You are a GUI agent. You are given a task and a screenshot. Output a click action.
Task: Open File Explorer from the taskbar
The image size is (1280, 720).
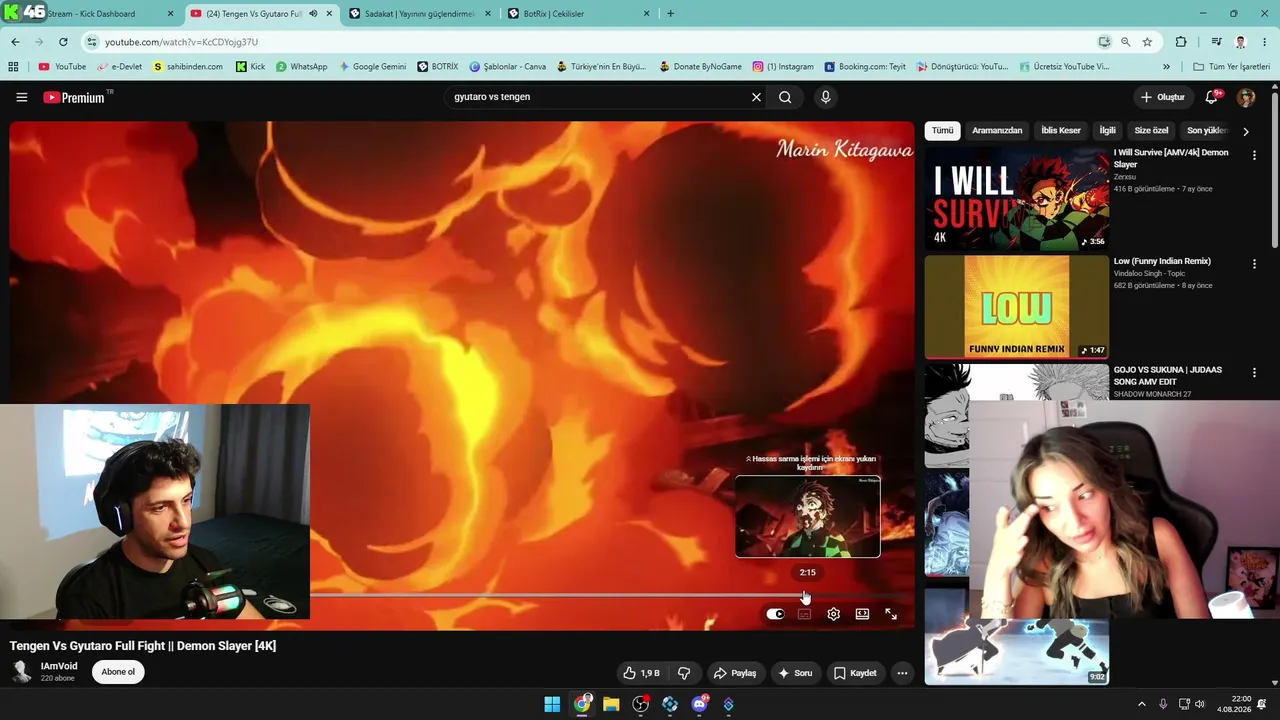611,704
